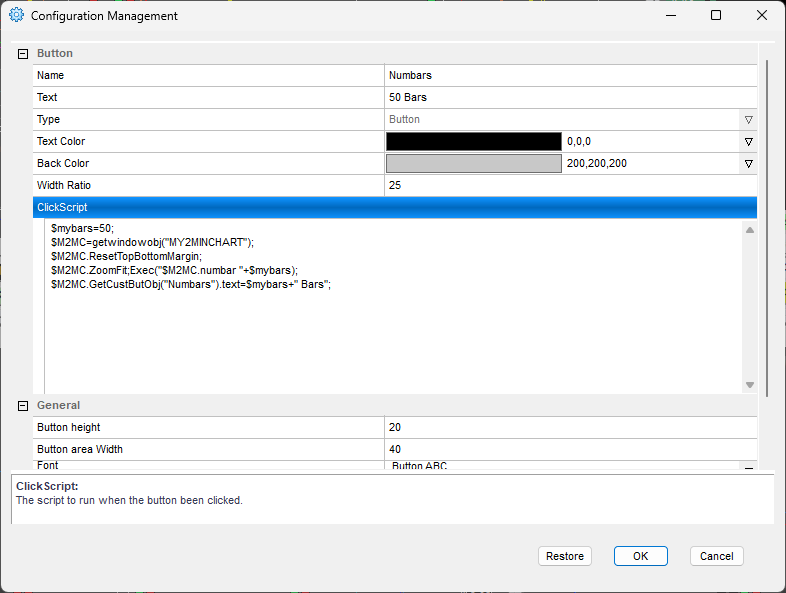This screenshot has width=786, height=593.
Task: Click the ResetTopBottomMargin script line
Action: click(x=126, y=257)
